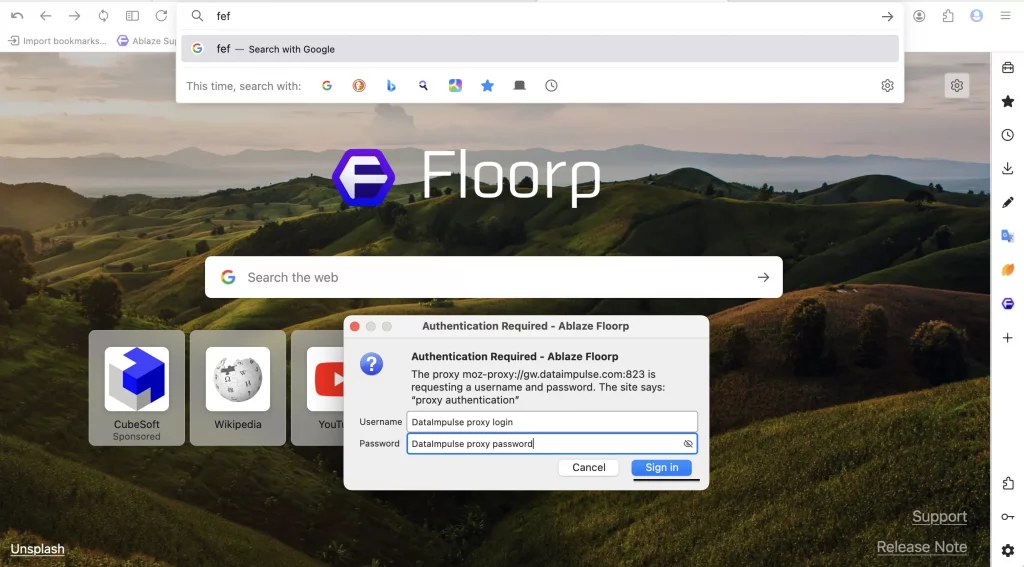Click the URL bar containing 'fef'
The image size is (1024, 567).
(539, 16)
